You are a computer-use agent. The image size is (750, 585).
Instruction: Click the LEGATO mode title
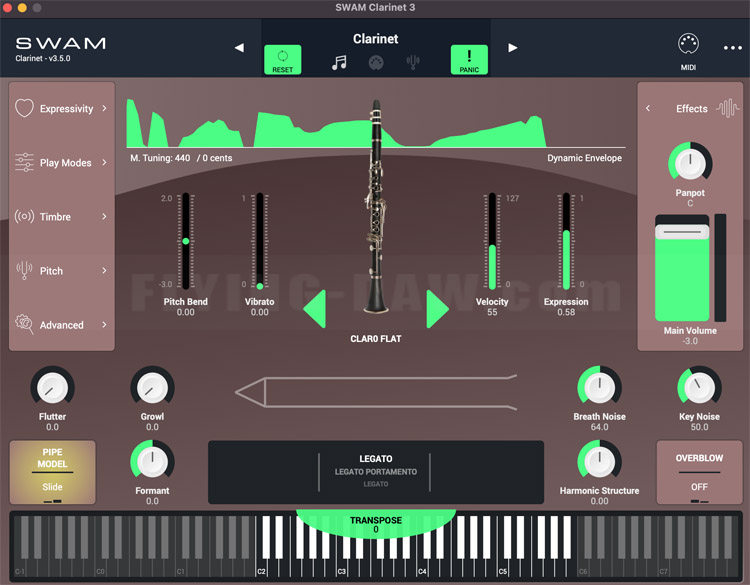(x=376, y=459)
